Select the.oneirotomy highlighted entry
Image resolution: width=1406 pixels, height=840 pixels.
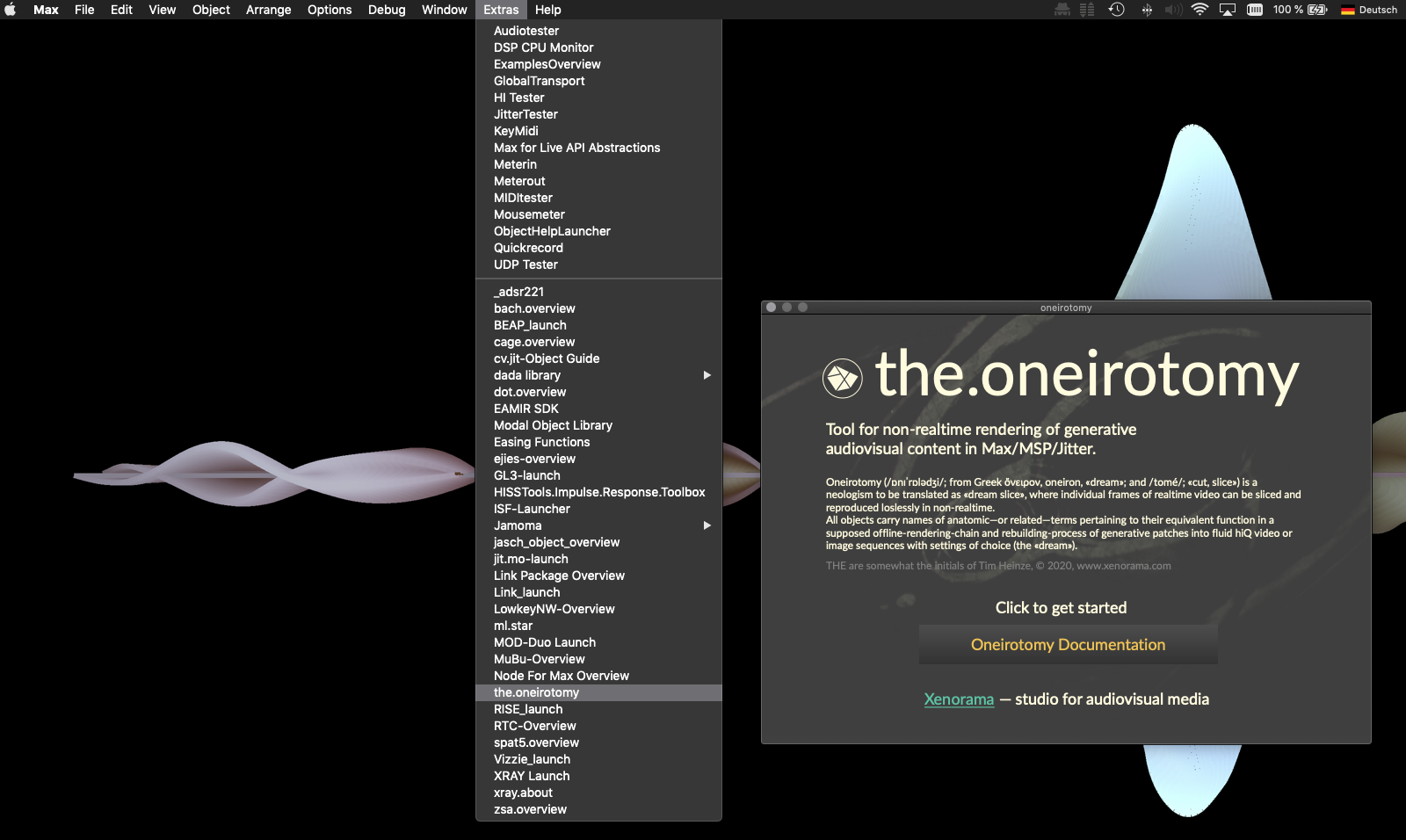pyautogui.click(x=598, y=692)
